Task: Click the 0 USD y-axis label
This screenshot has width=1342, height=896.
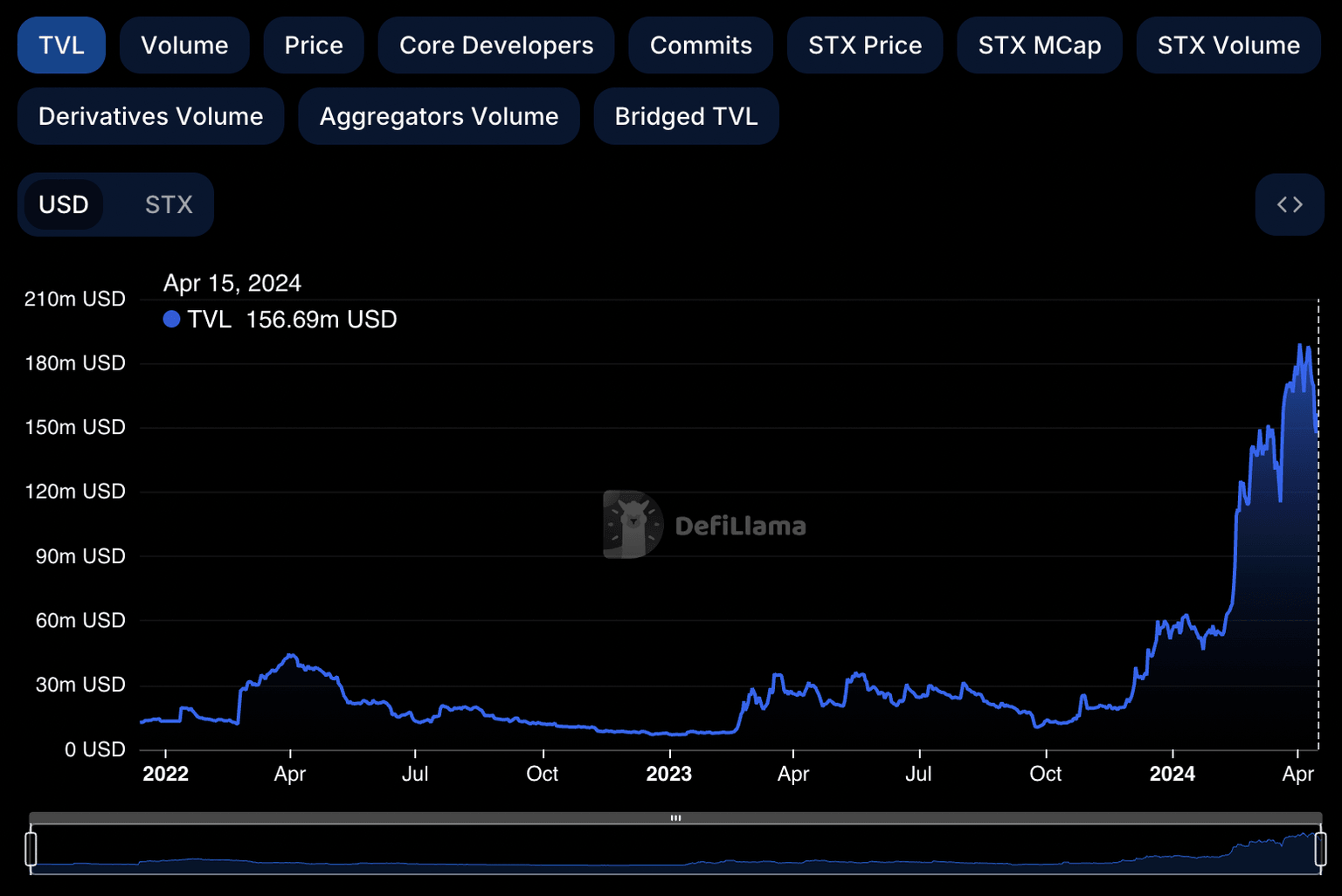Action: click(95, 749)
